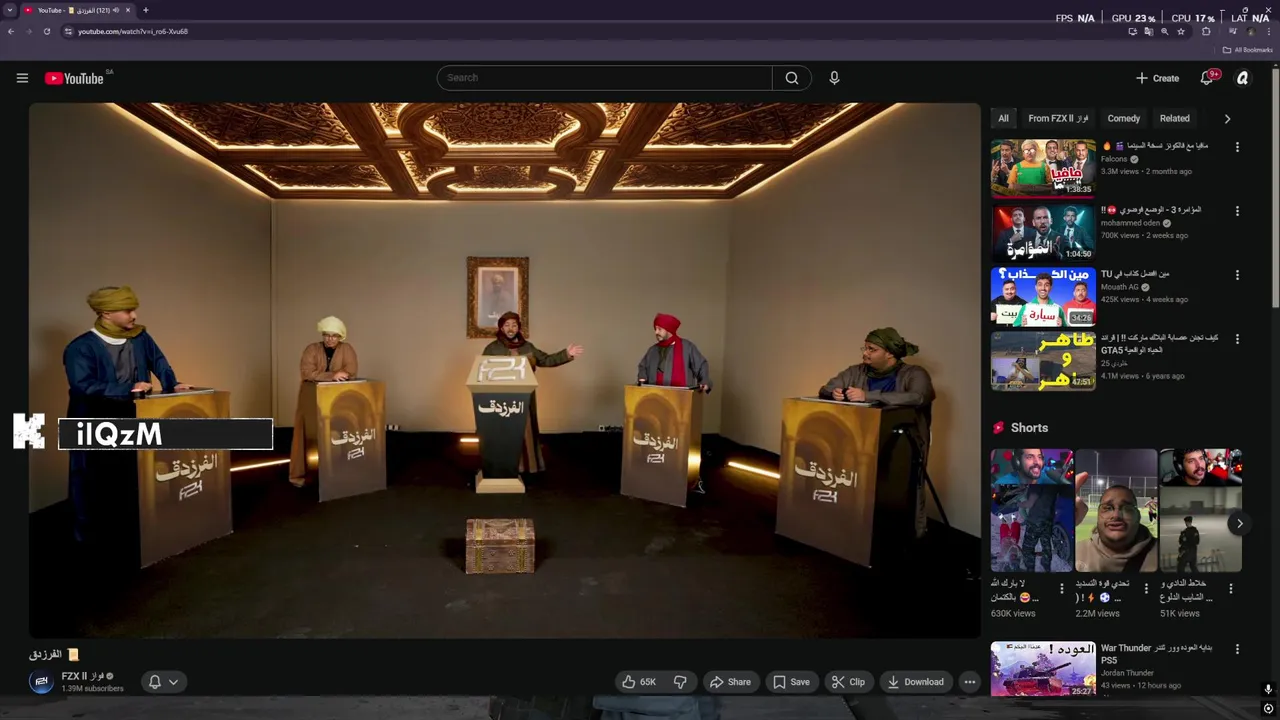Mute the YouTube tab via speaker icon
The width and height of the screenshot is (1280, 720).
[116, 10]
